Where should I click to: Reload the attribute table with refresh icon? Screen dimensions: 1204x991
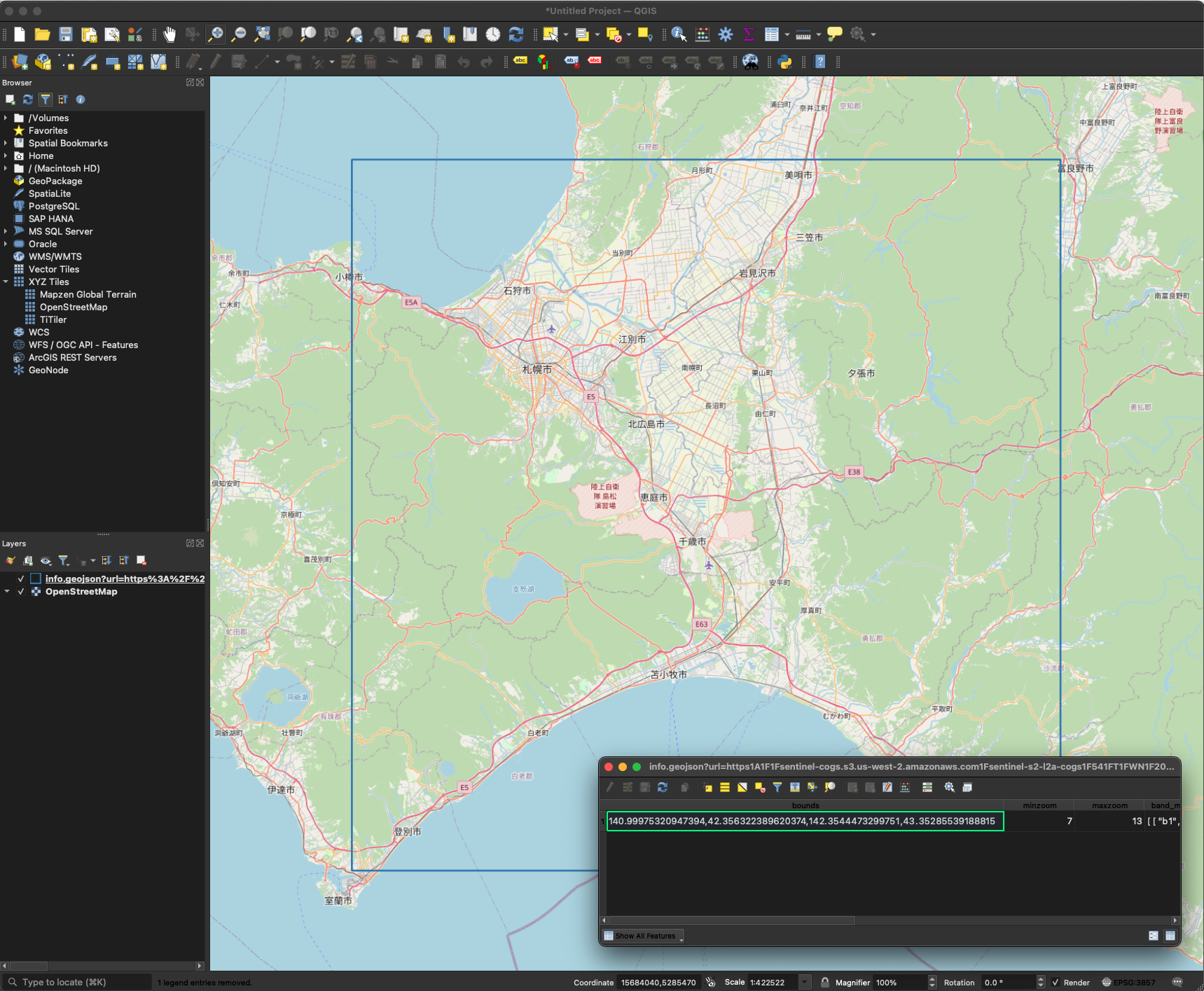[663, 787]
